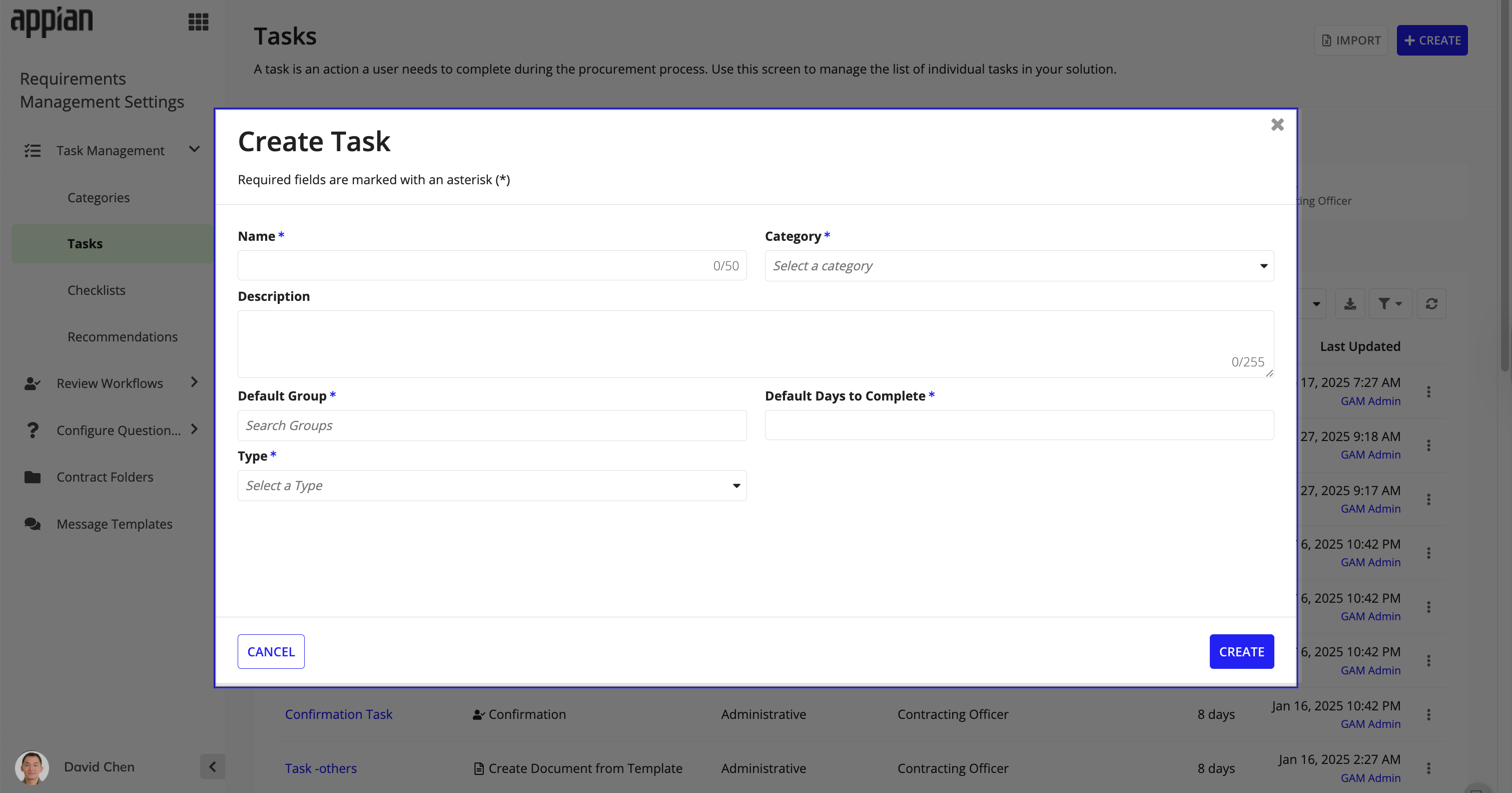The width and height of the screenshot is (1512, 793).
Task: Click the export download icon in grid toolbar
Action: pos(1350,304)
